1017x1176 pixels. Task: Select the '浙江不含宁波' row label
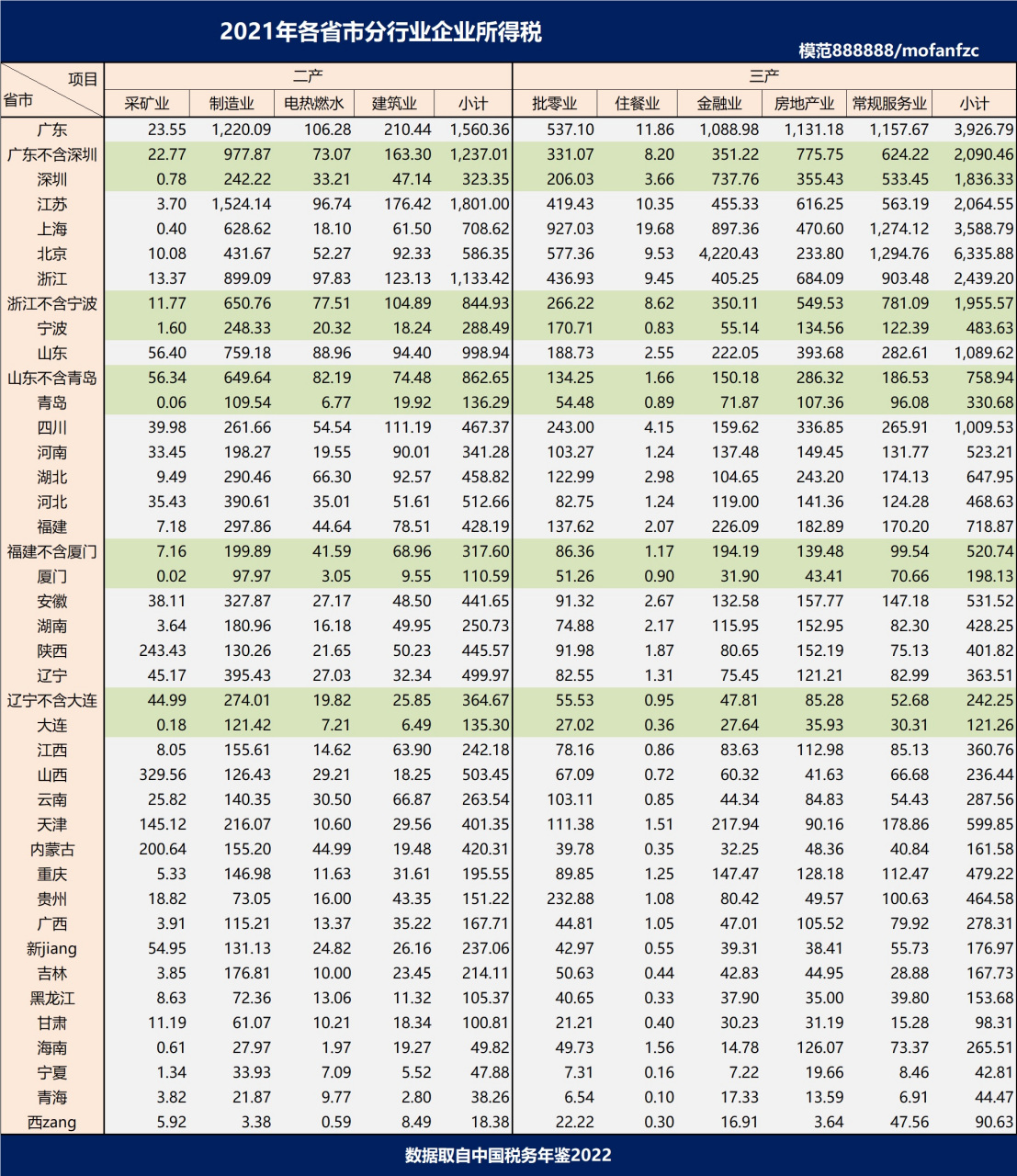click(52, 303)
